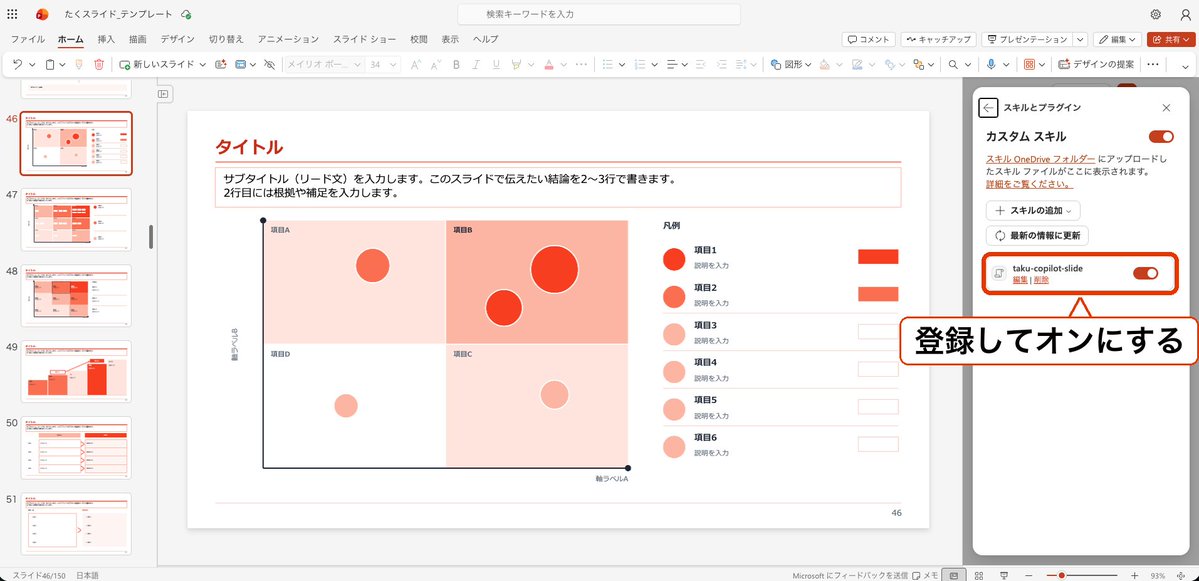Open the app launcher grid

click(x=12, y=15)
